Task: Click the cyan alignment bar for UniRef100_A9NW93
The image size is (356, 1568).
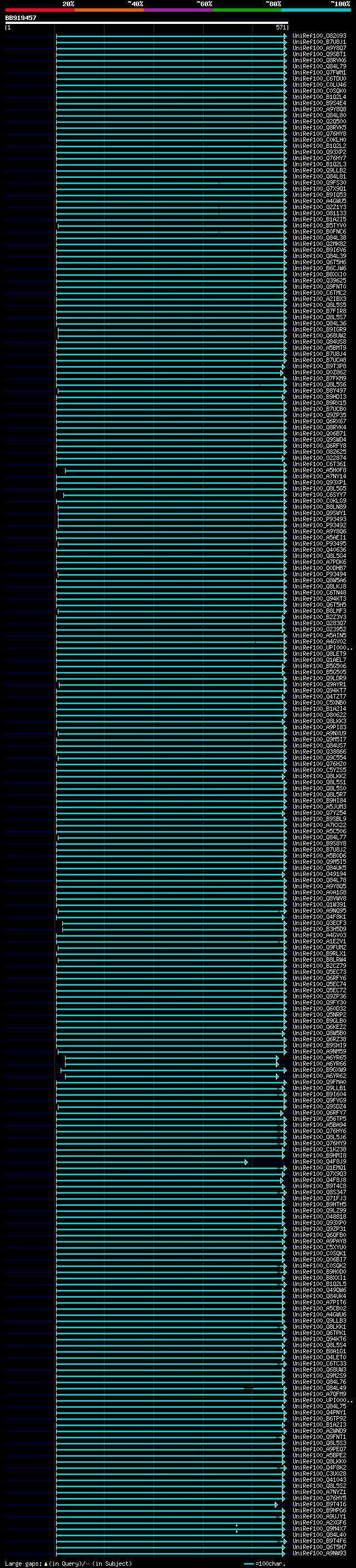Action: tap(170, 1554)
